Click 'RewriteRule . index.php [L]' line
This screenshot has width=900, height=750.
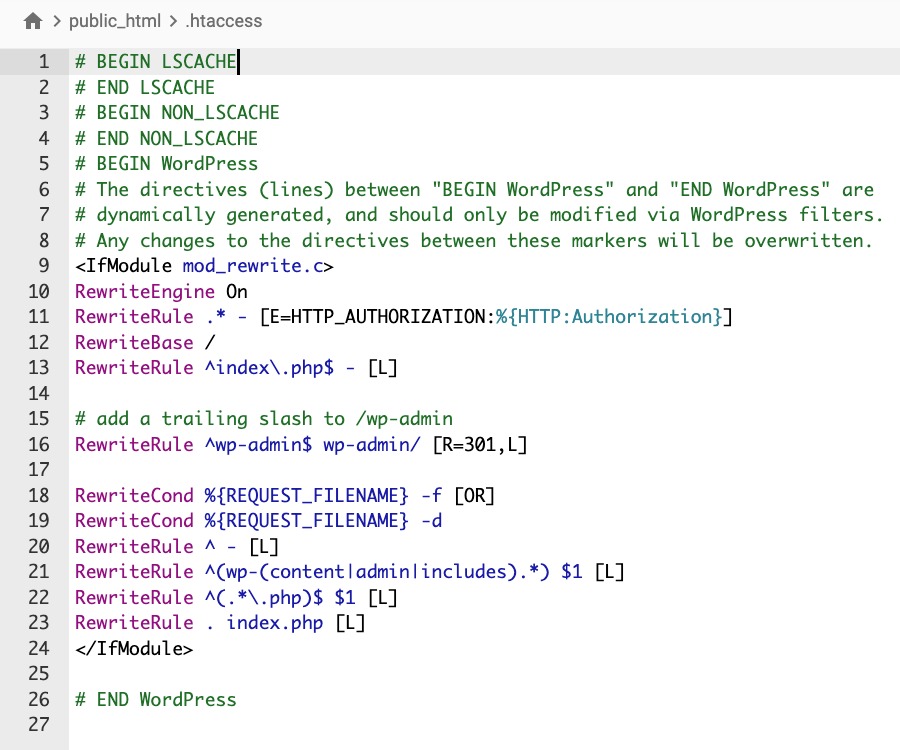click(x=220, y=623)
